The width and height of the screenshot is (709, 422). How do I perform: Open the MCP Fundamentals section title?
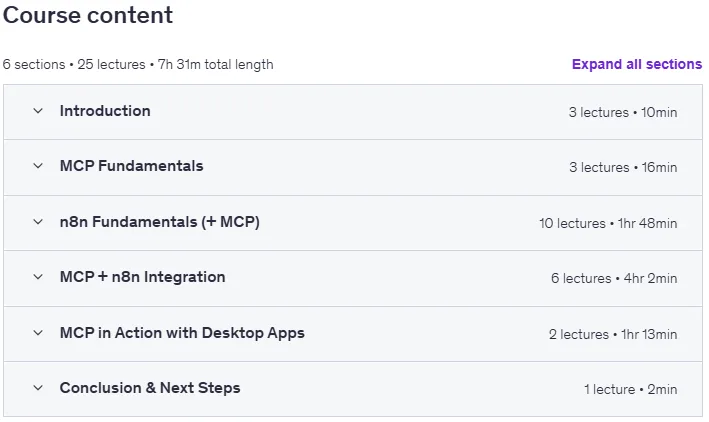point(132,166)
